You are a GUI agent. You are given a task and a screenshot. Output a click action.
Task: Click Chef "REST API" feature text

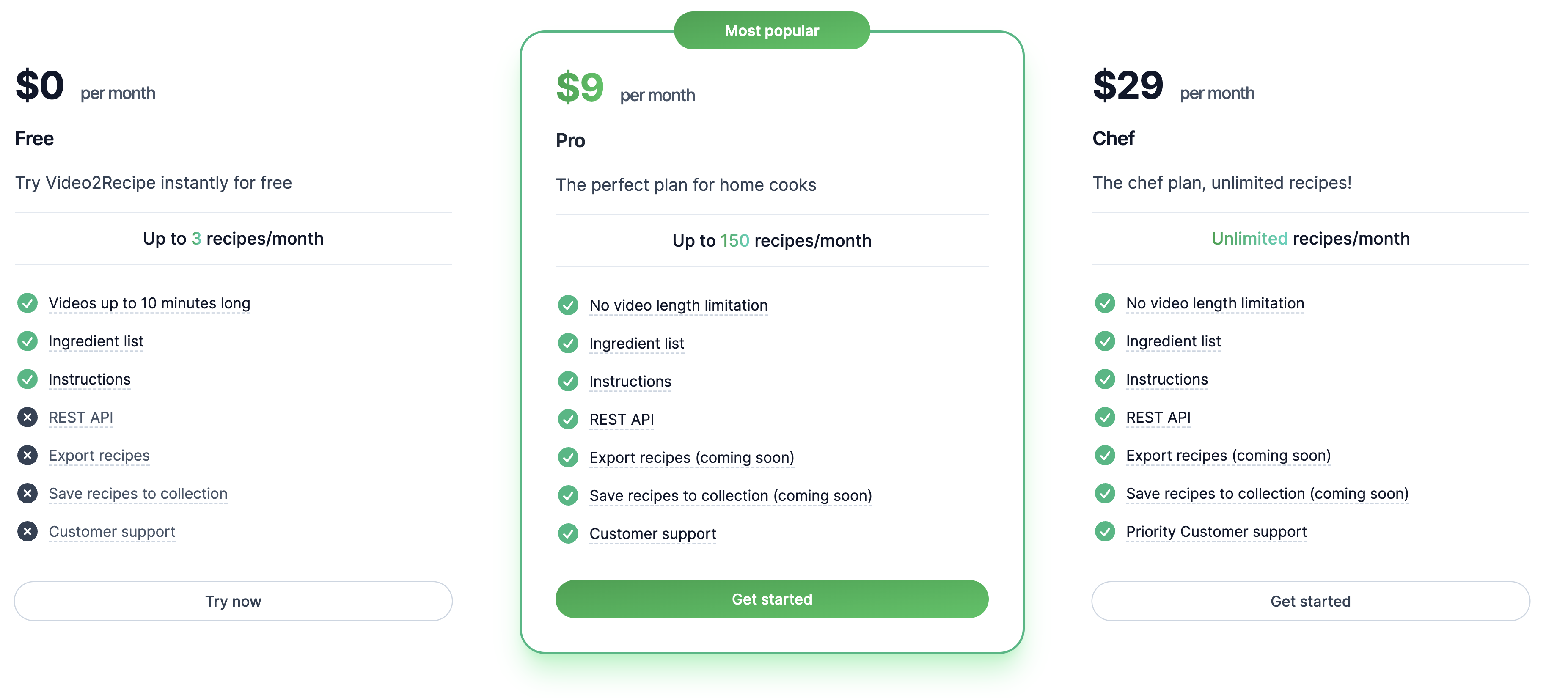coord(1158,418)
